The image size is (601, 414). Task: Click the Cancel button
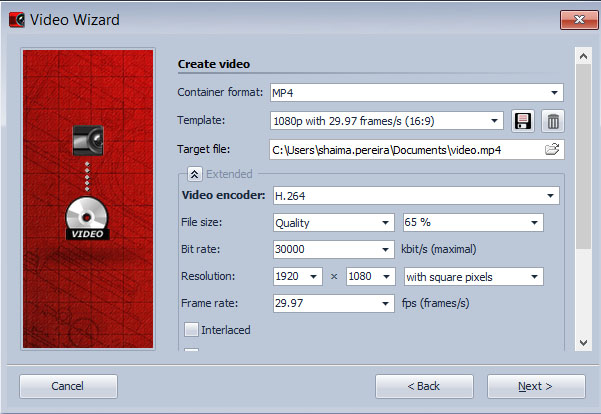click(68, 386)
